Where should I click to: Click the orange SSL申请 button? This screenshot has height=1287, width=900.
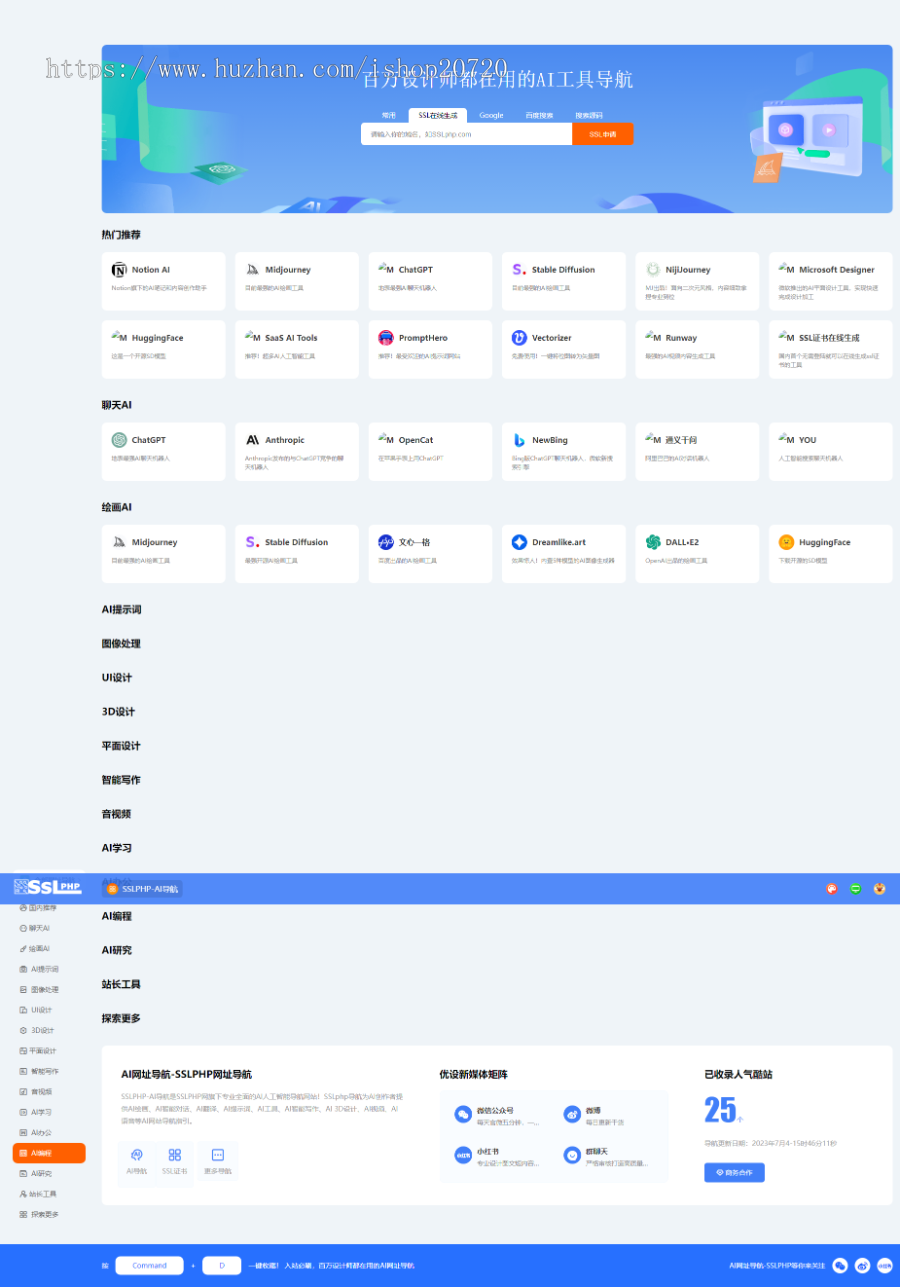coord(603,134)
